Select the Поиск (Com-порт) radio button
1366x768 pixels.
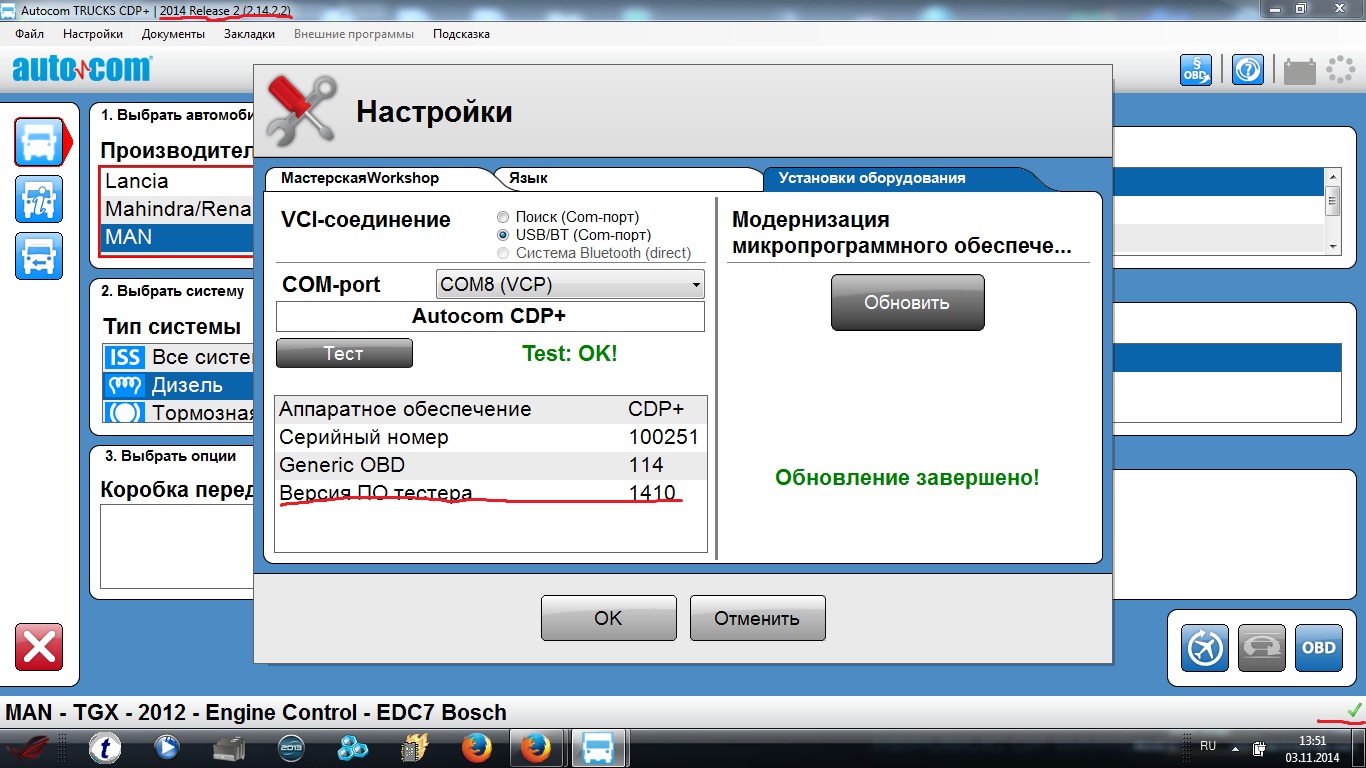503,217
